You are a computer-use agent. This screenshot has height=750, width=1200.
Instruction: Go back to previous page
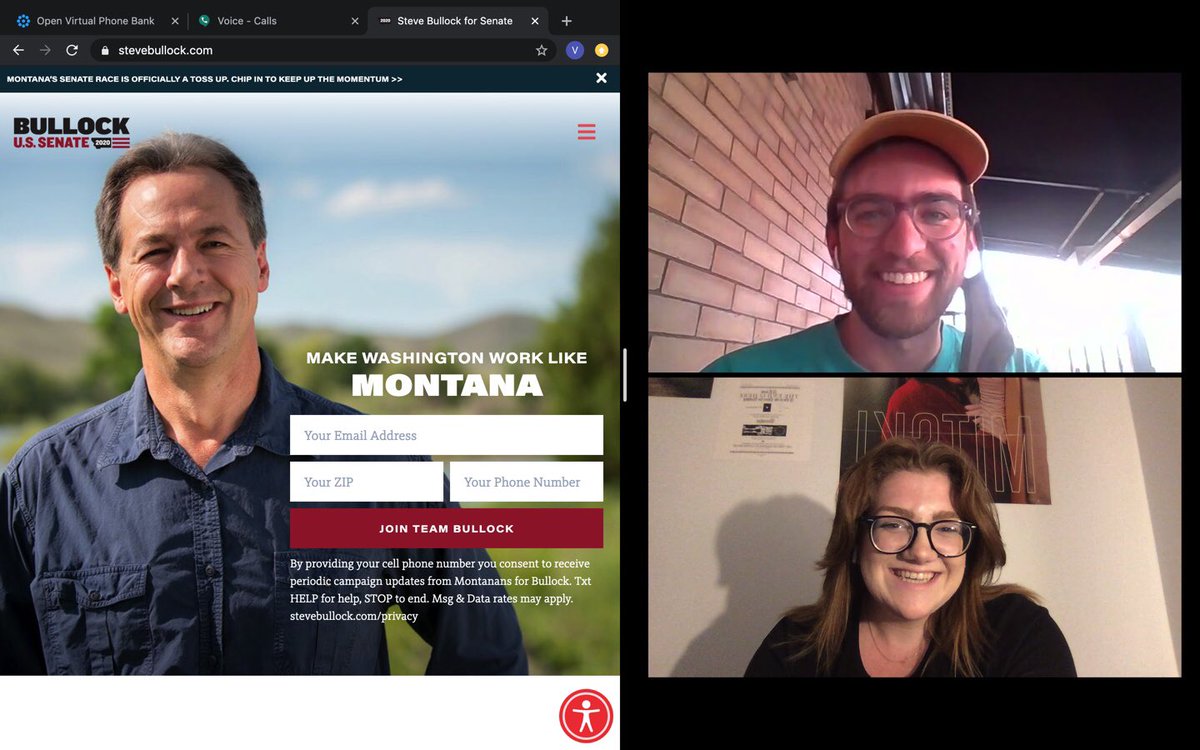[18, 50]
